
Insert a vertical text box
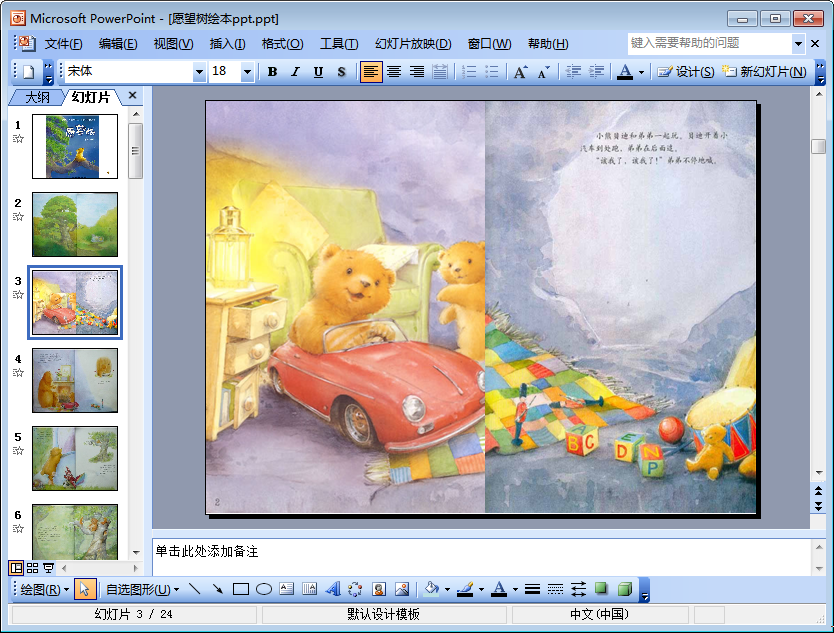pos(310,589)
